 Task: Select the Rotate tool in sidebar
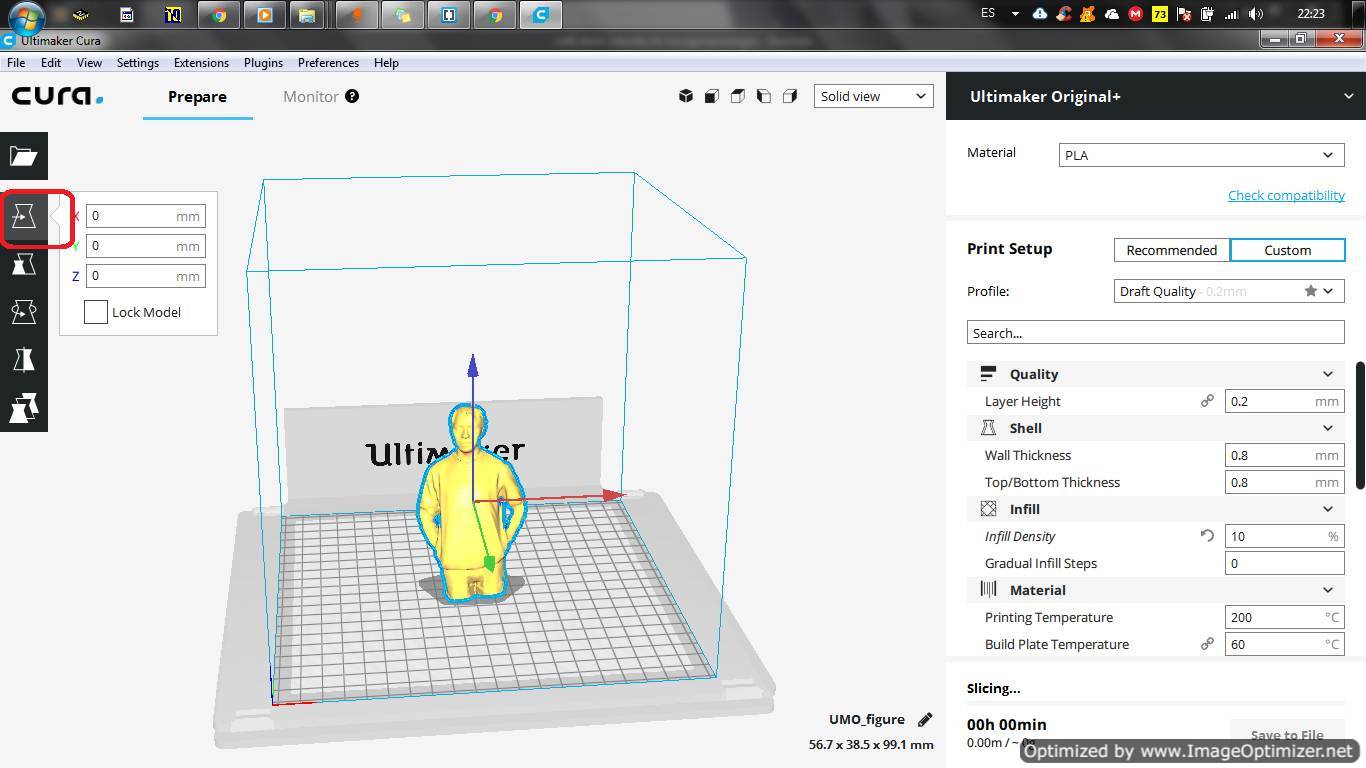tap(24, 312)
